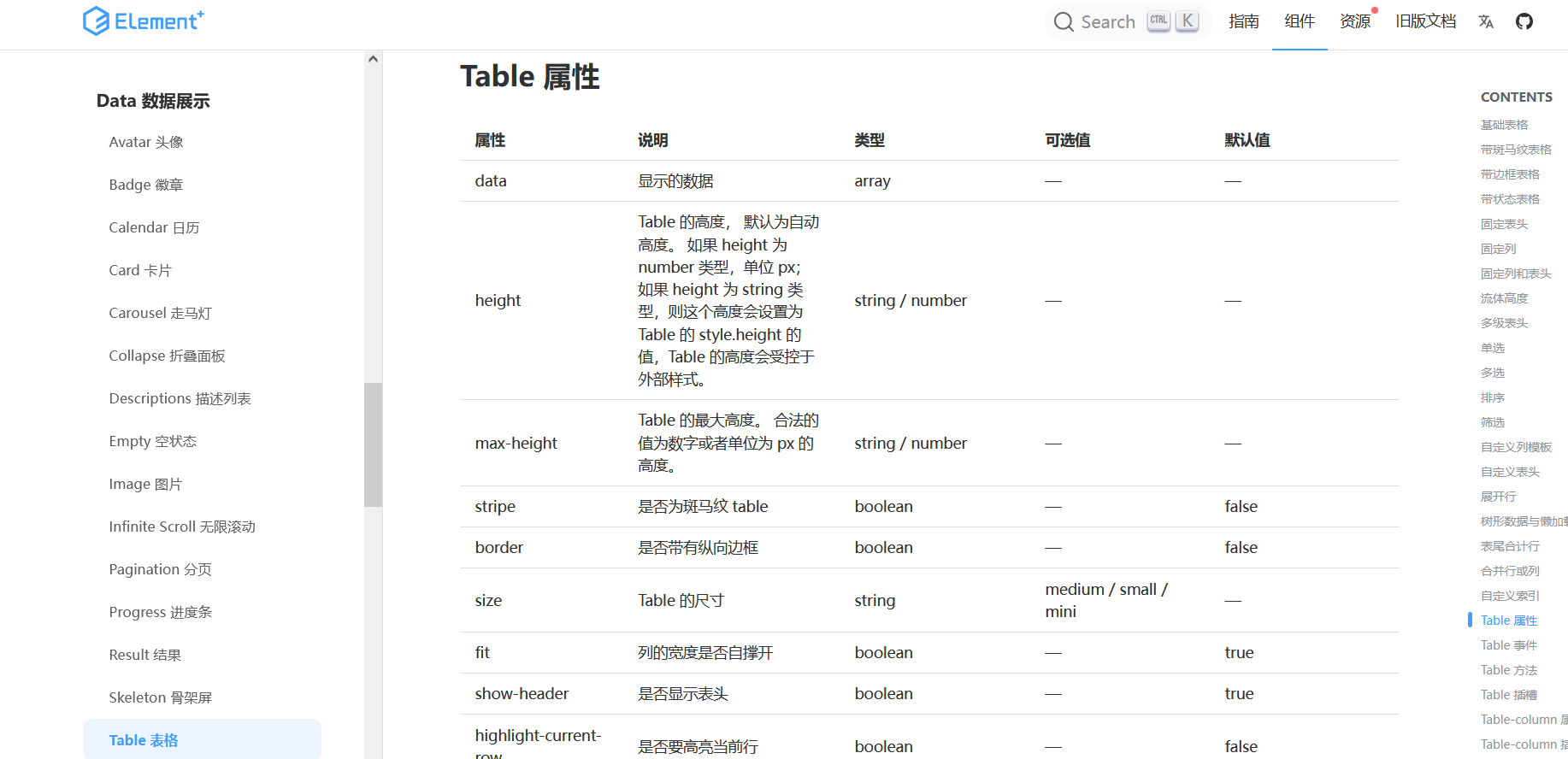Screen dimensions: 1568x759
Task: Click the 'max-height' attribute cell
Action: point(516,443)
